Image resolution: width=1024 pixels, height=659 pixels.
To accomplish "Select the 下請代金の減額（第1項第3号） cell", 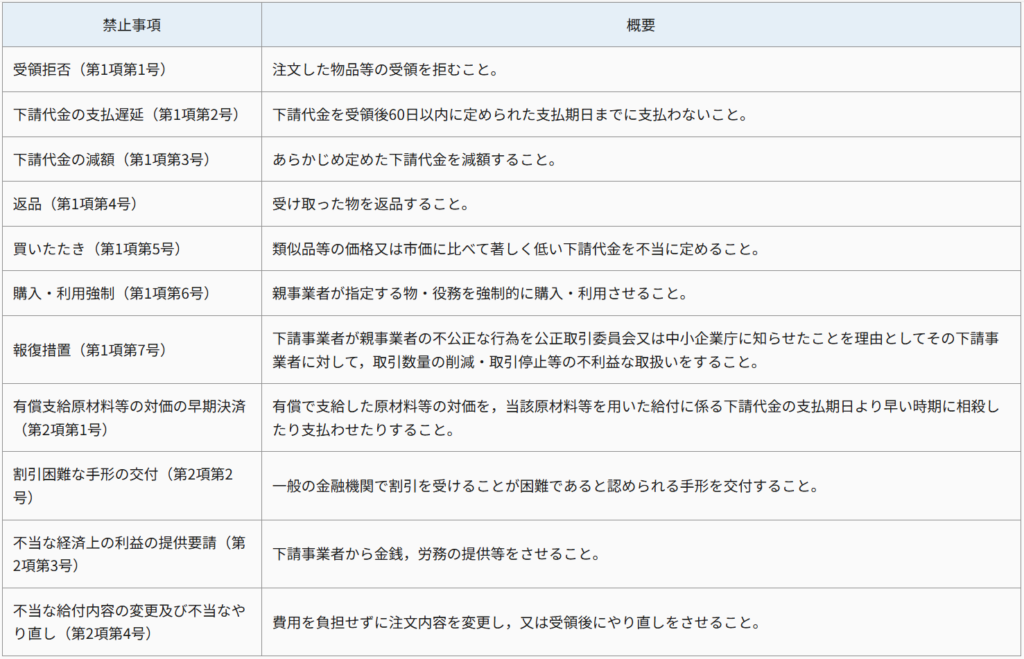I will pos(111,160).
